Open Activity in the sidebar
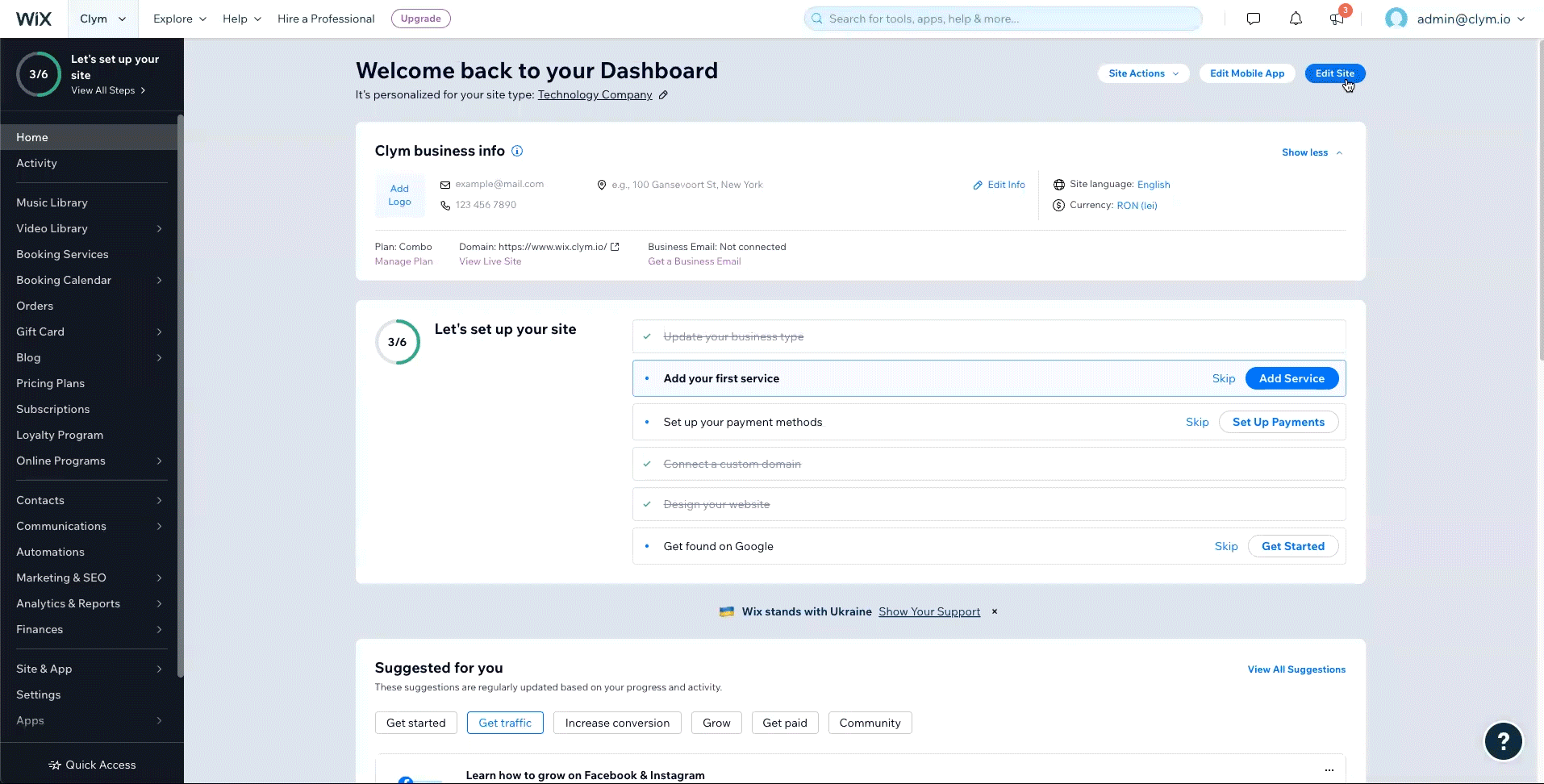Viewport: 1544px width, 784px height. coord(89,163)
